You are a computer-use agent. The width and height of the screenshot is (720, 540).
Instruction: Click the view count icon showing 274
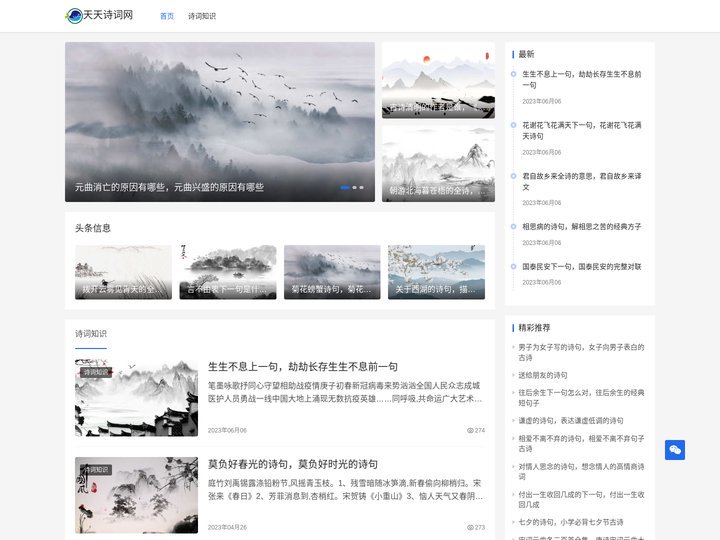pyautogui.click(x=470, y=430)
